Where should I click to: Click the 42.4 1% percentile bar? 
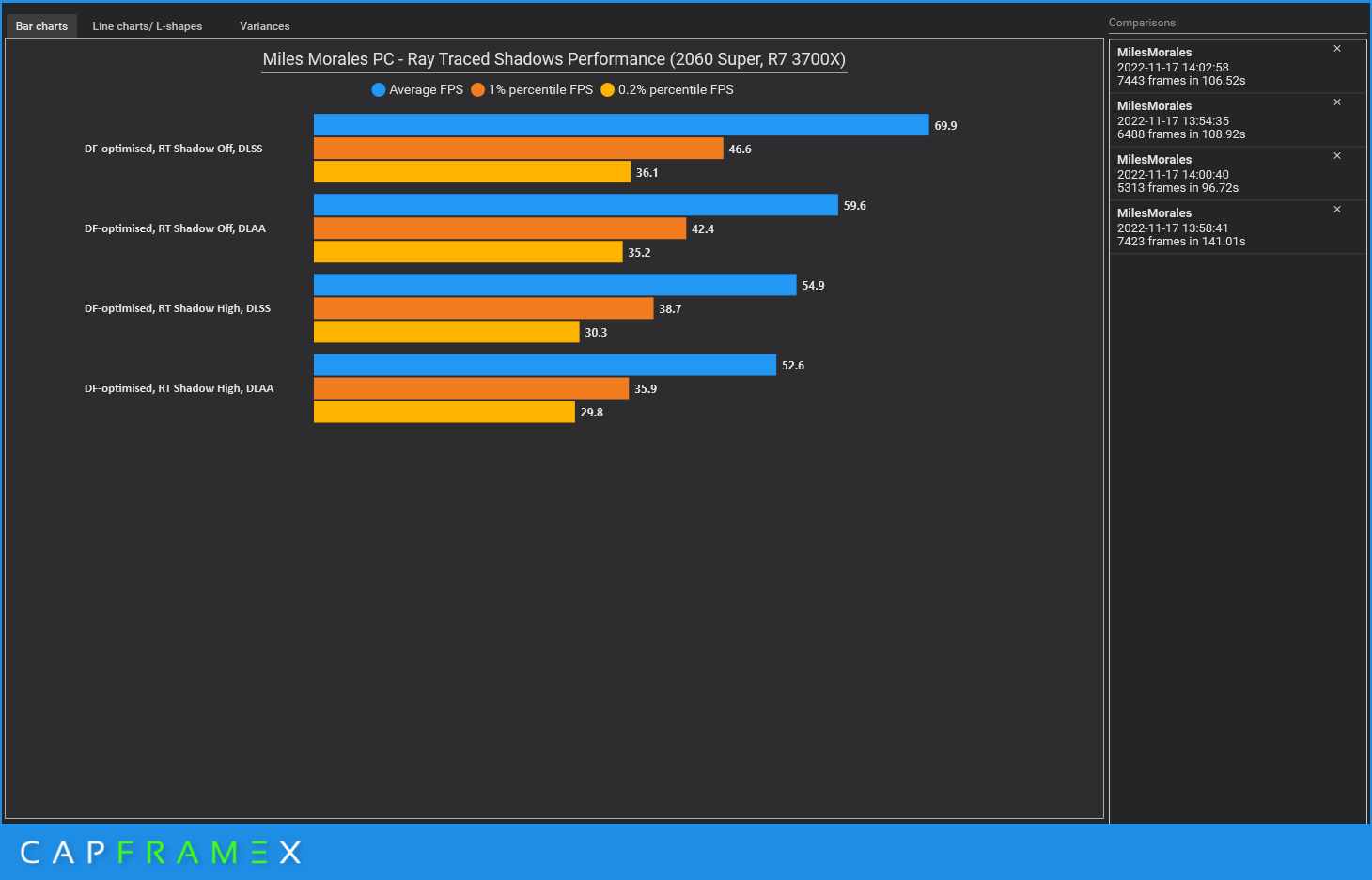[500, 228]
